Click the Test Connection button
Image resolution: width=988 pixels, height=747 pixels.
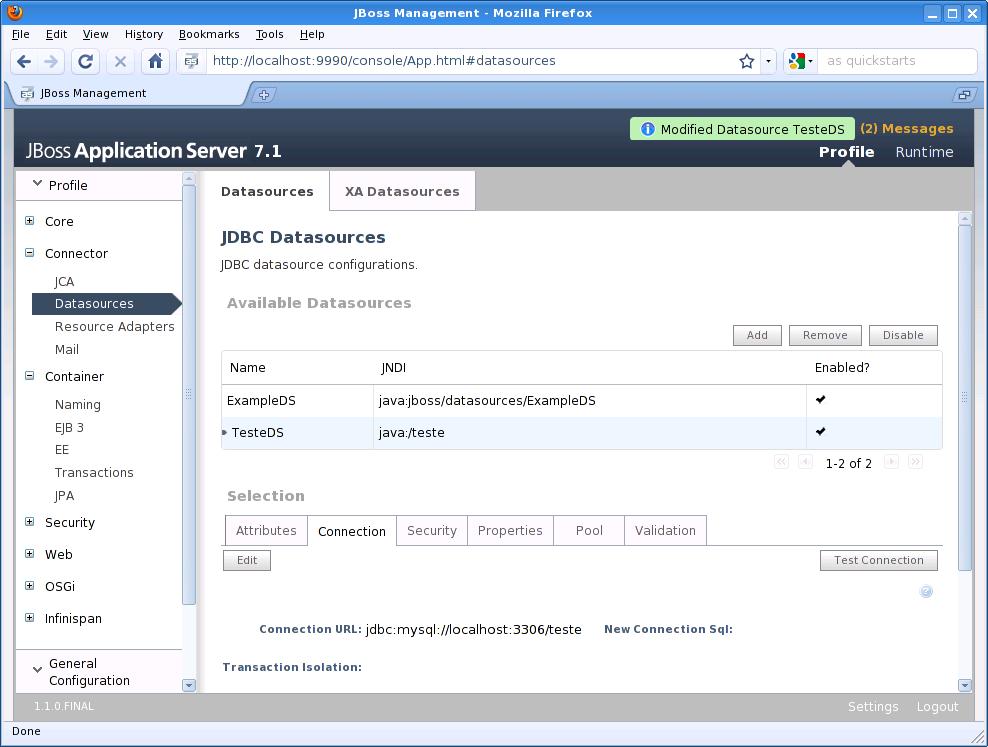point(879,560)
